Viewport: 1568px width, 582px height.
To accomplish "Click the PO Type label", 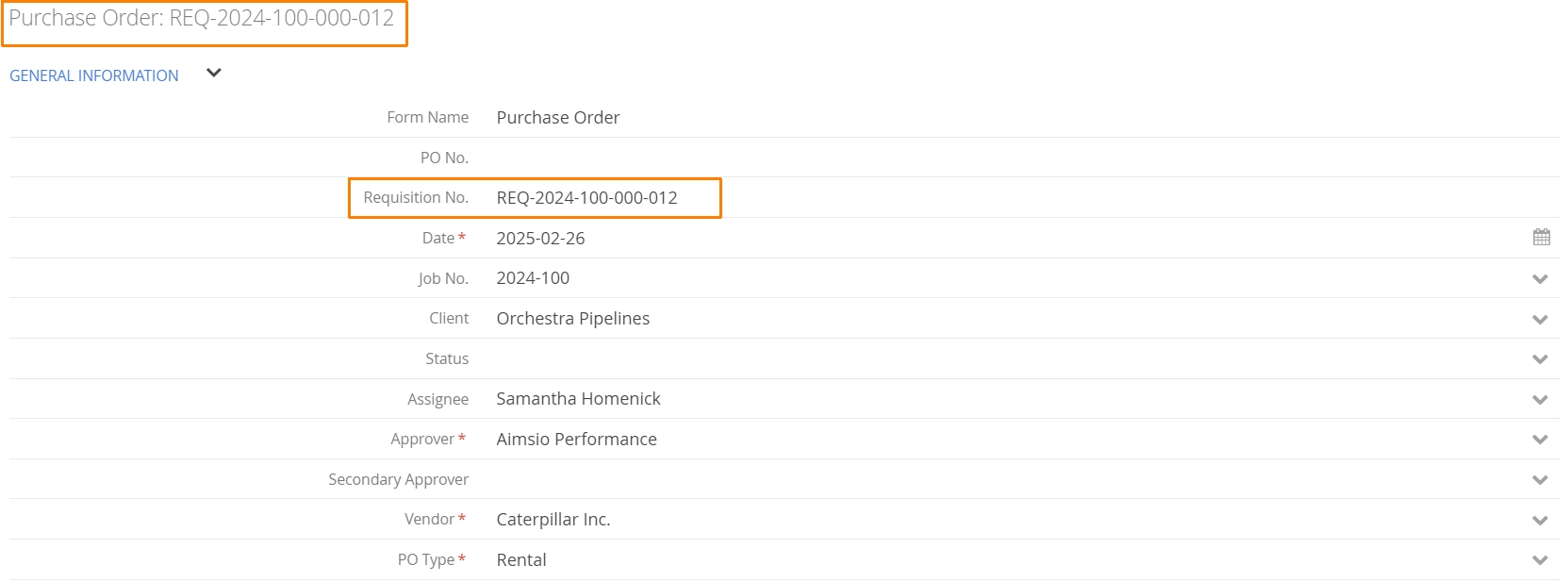I will coord(426,559).
